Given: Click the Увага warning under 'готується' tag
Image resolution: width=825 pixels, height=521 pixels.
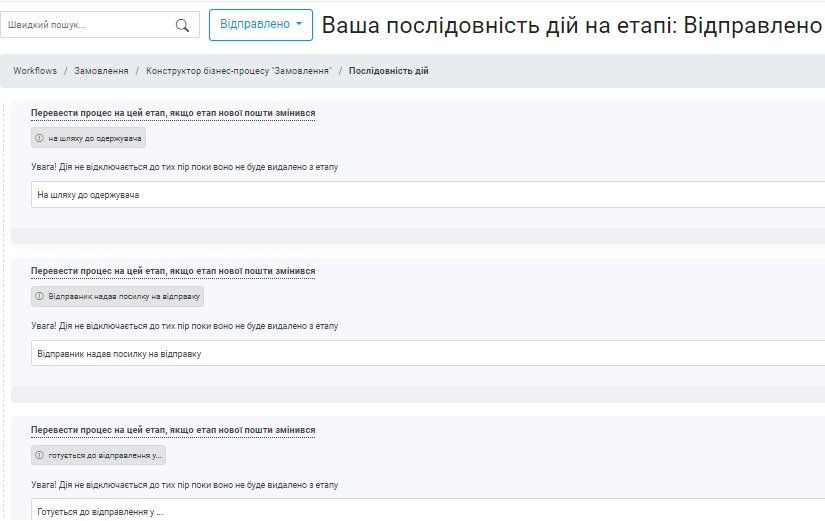Looking at the screenshot, I should [x=185, y=485].
